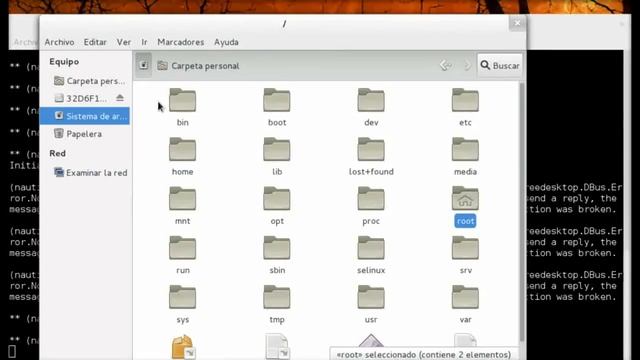Open the Ayuda menu

pyautogui.click(x=226, y=42)
